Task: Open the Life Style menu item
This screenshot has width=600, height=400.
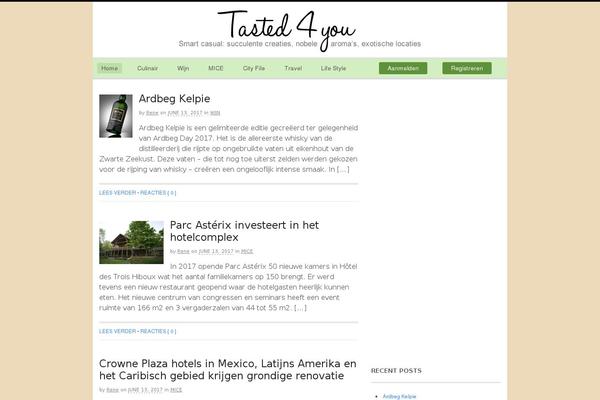Action: [x=333, y=68]
